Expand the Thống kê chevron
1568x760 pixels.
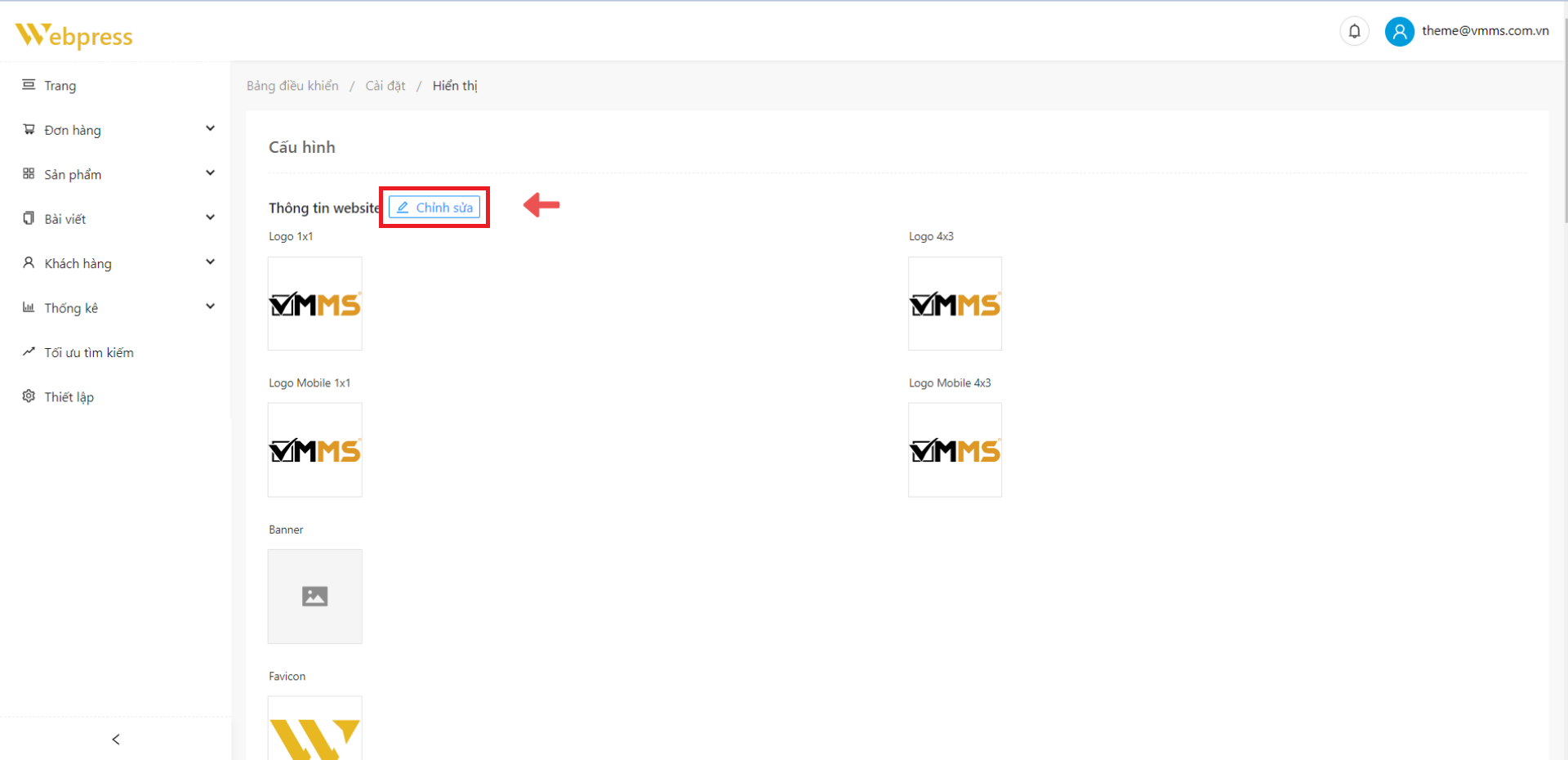click(210, 306)
